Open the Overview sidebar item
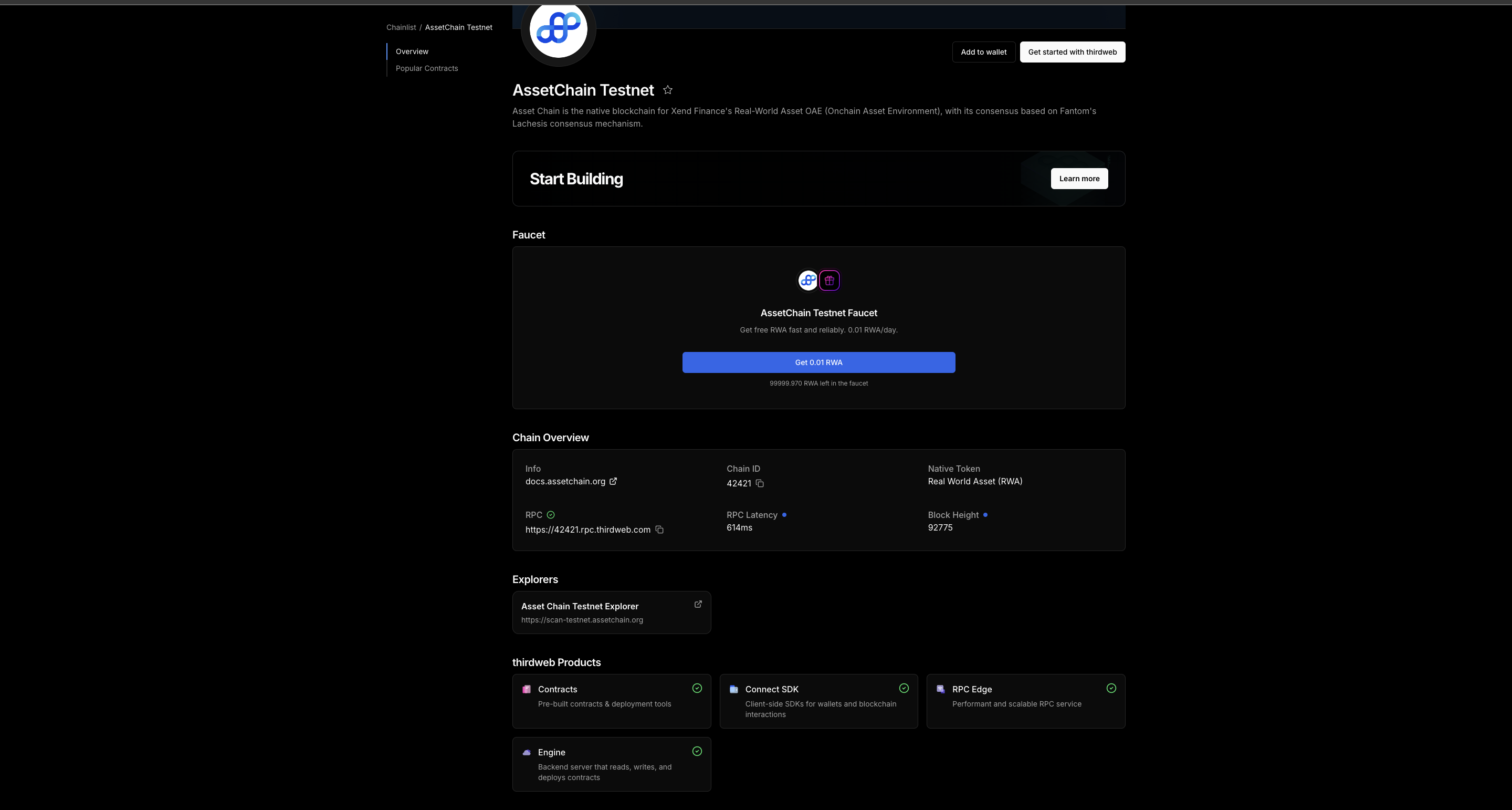The height and width of the screenshot is (810, 1512). (x=412, y=51)
